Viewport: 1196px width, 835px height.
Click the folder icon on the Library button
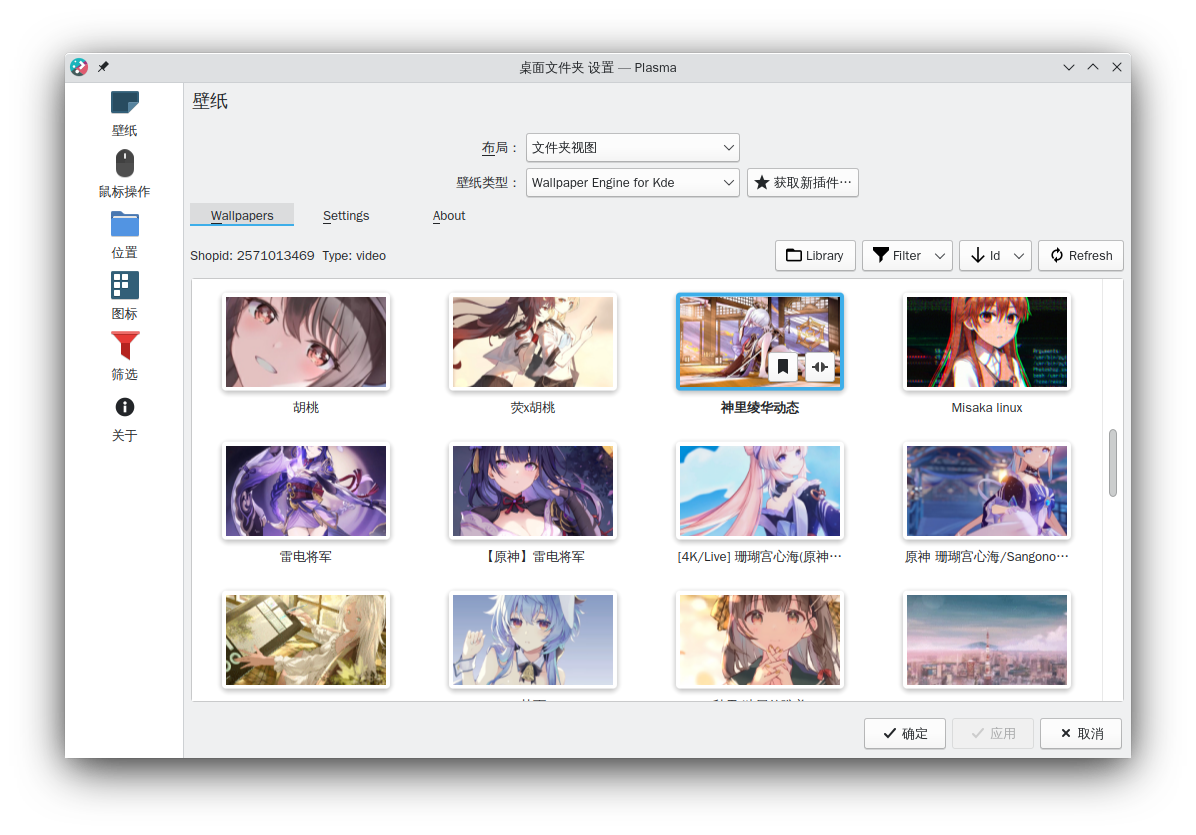click(x=793, y=255)
